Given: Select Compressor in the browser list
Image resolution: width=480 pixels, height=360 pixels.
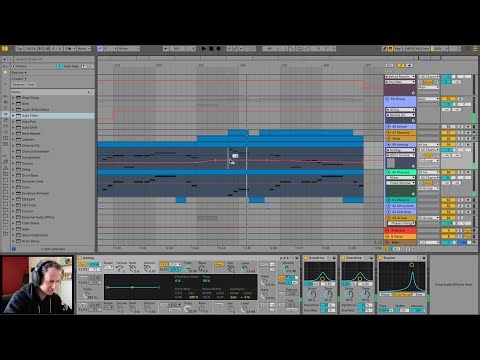Looking at the screenshot, I should (x=31, y=157).
